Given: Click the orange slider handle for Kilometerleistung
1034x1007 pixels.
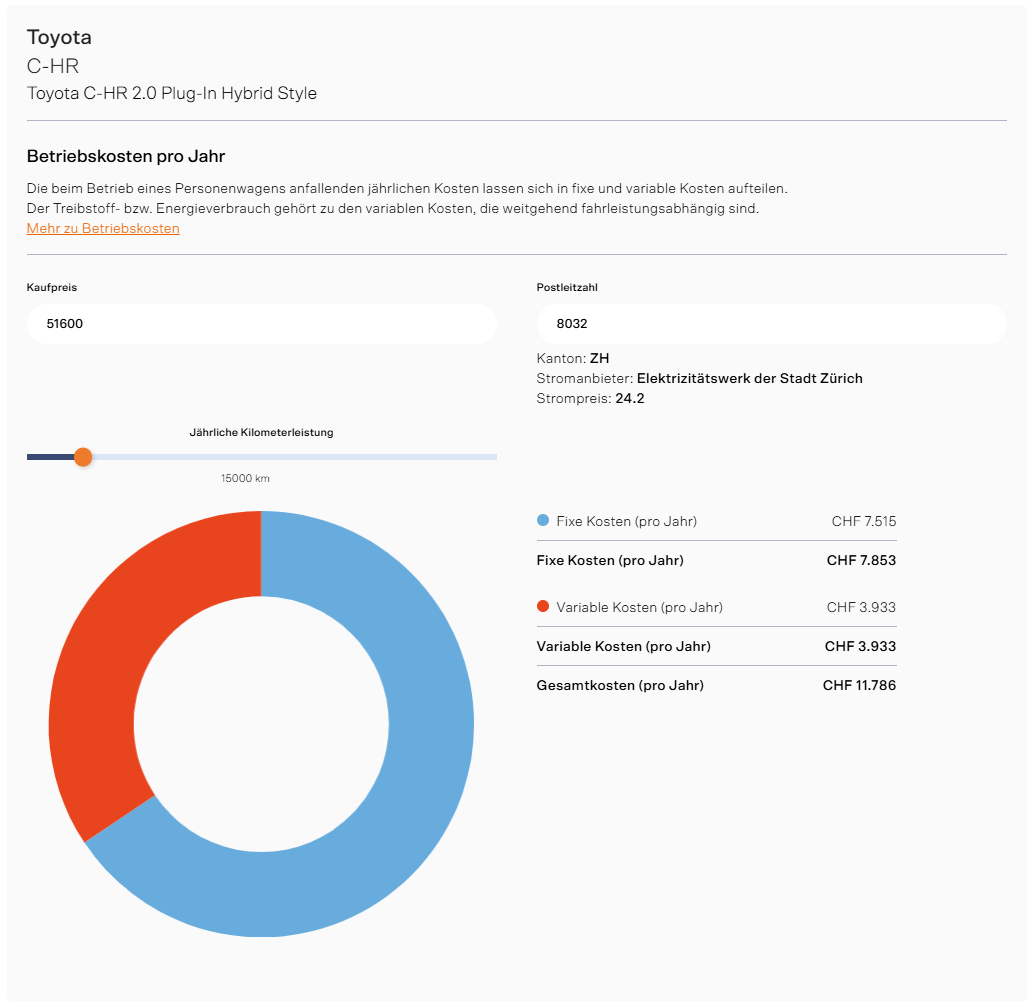Looking at the screenshot, I should pyautogui.click(x=83, y=457).
